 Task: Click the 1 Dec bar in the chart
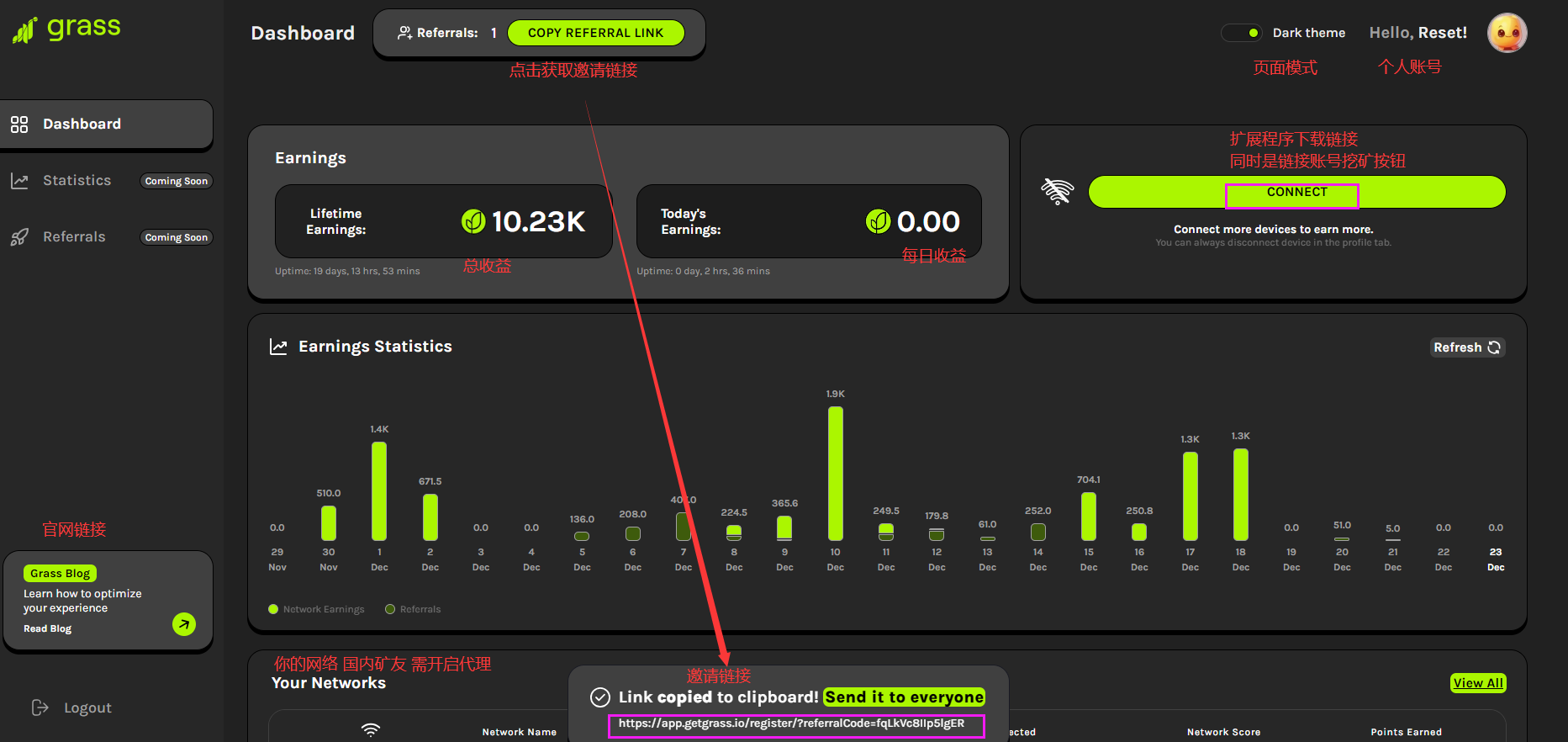(x=379, y=490)
